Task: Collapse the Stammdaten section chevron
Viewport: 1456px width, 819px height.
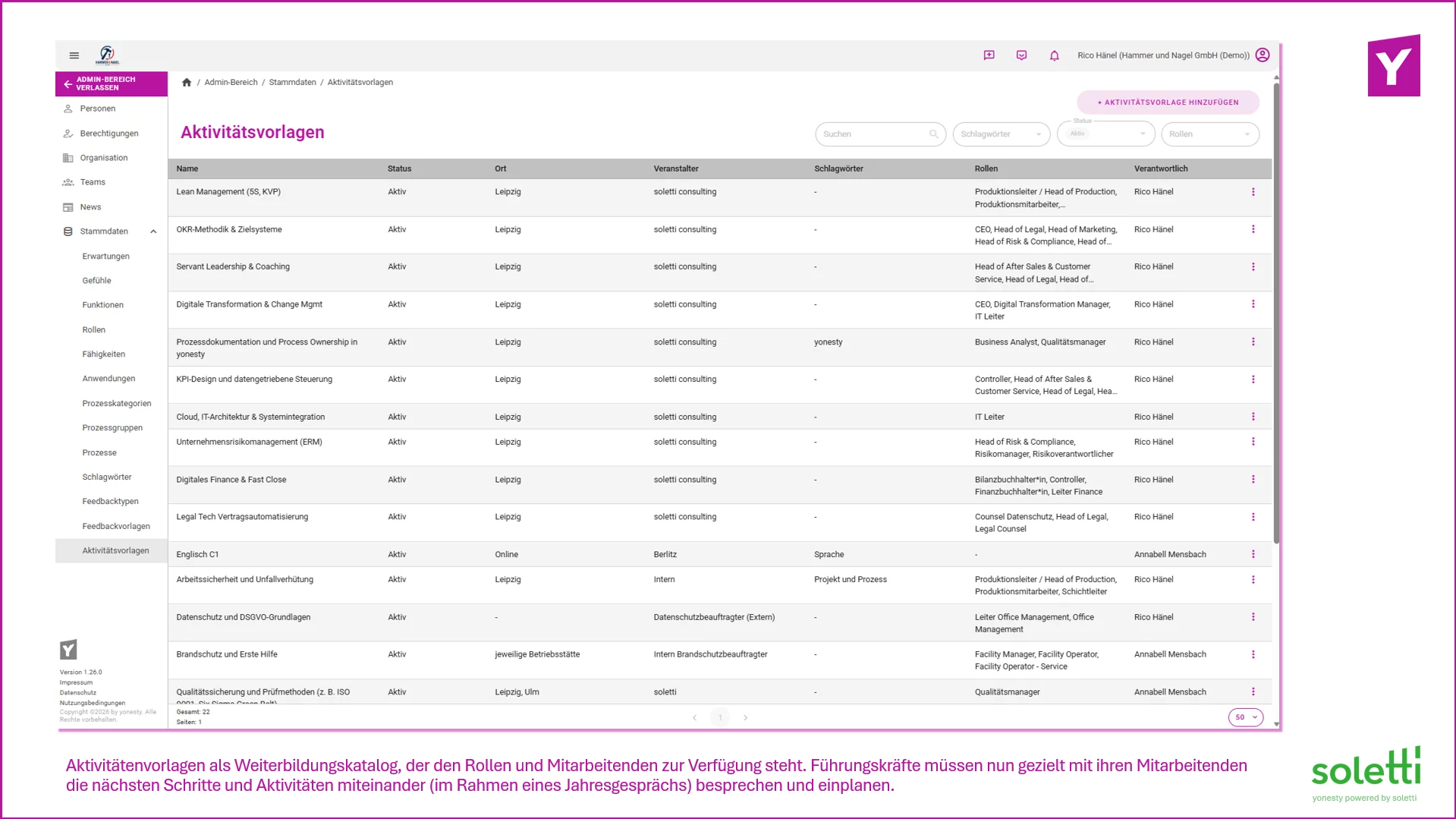Action: tap(153, 232)
